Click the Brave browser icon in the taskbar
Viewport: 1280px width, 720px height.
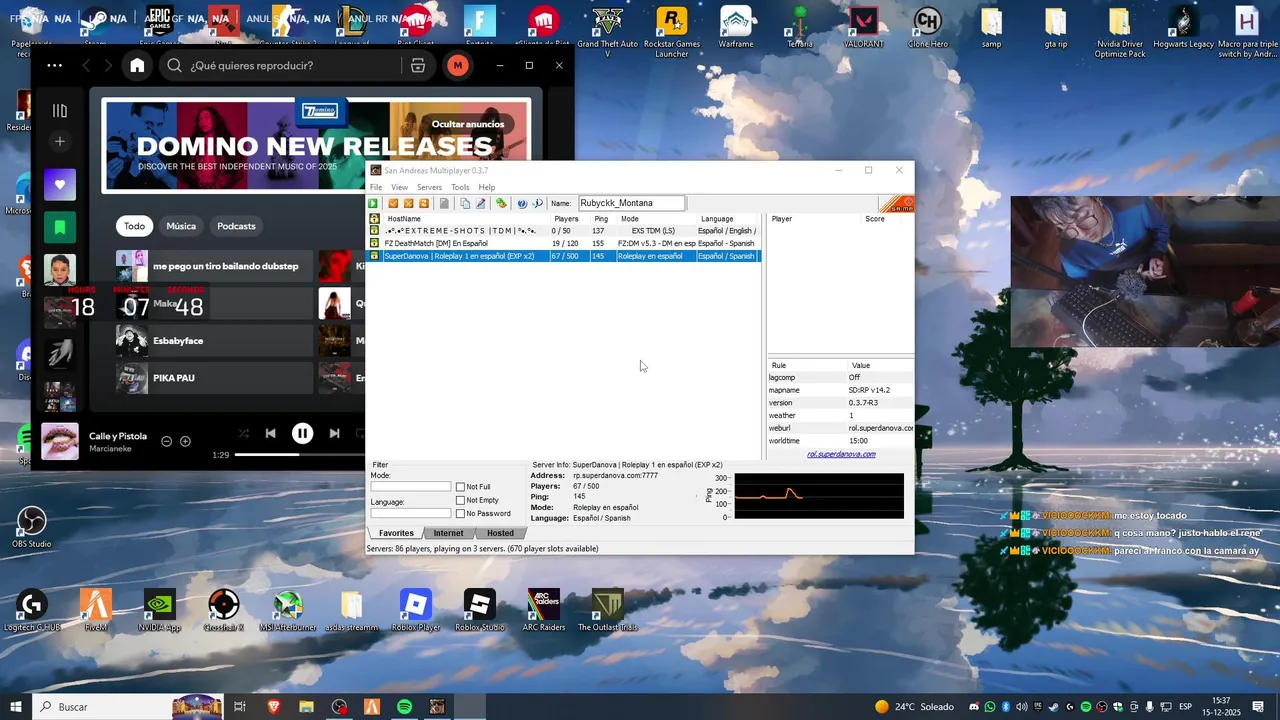coord(274,707)
